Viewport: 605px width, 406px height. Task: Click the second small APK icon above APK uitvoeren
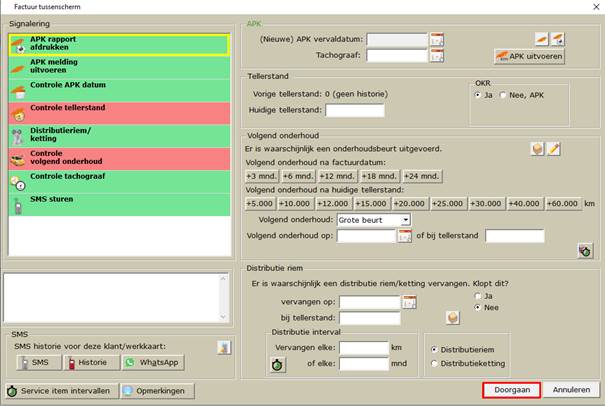tap(558, 39)
